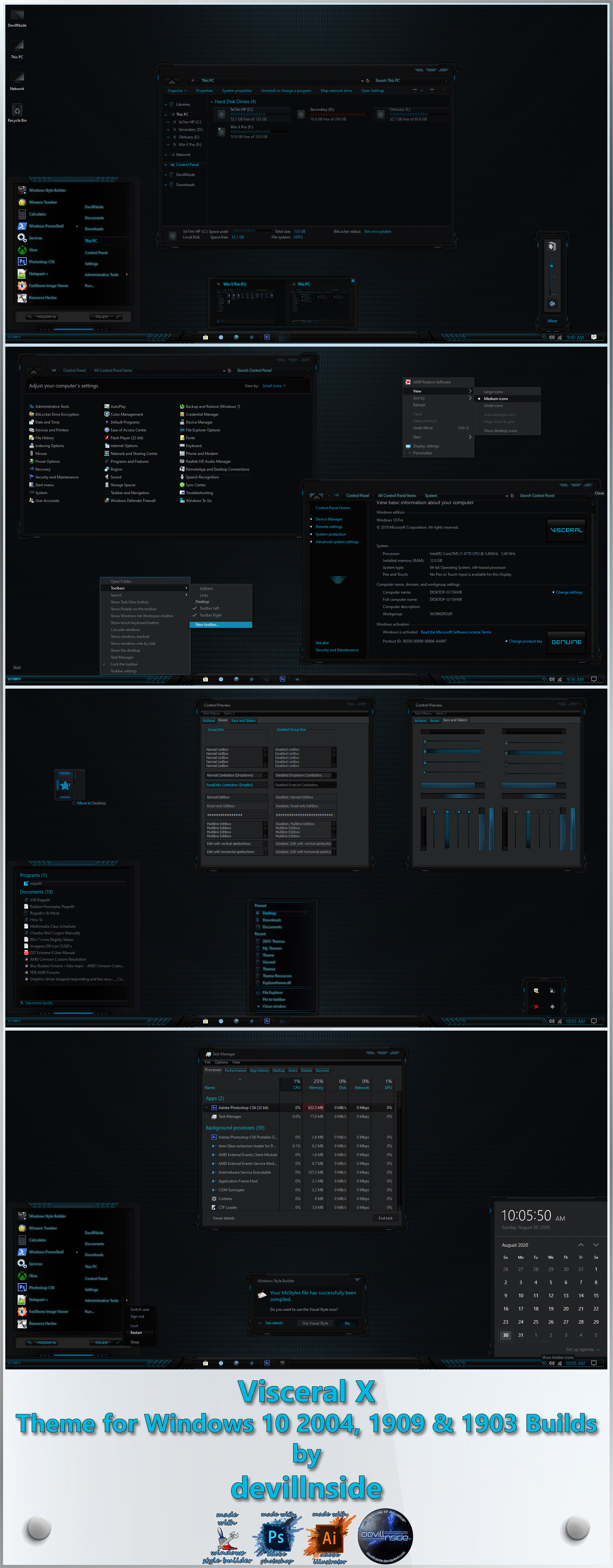Open the Options menu in Task Manager
The width and height of the screenshot is (613, 1568).
(x=221, y=1063)
